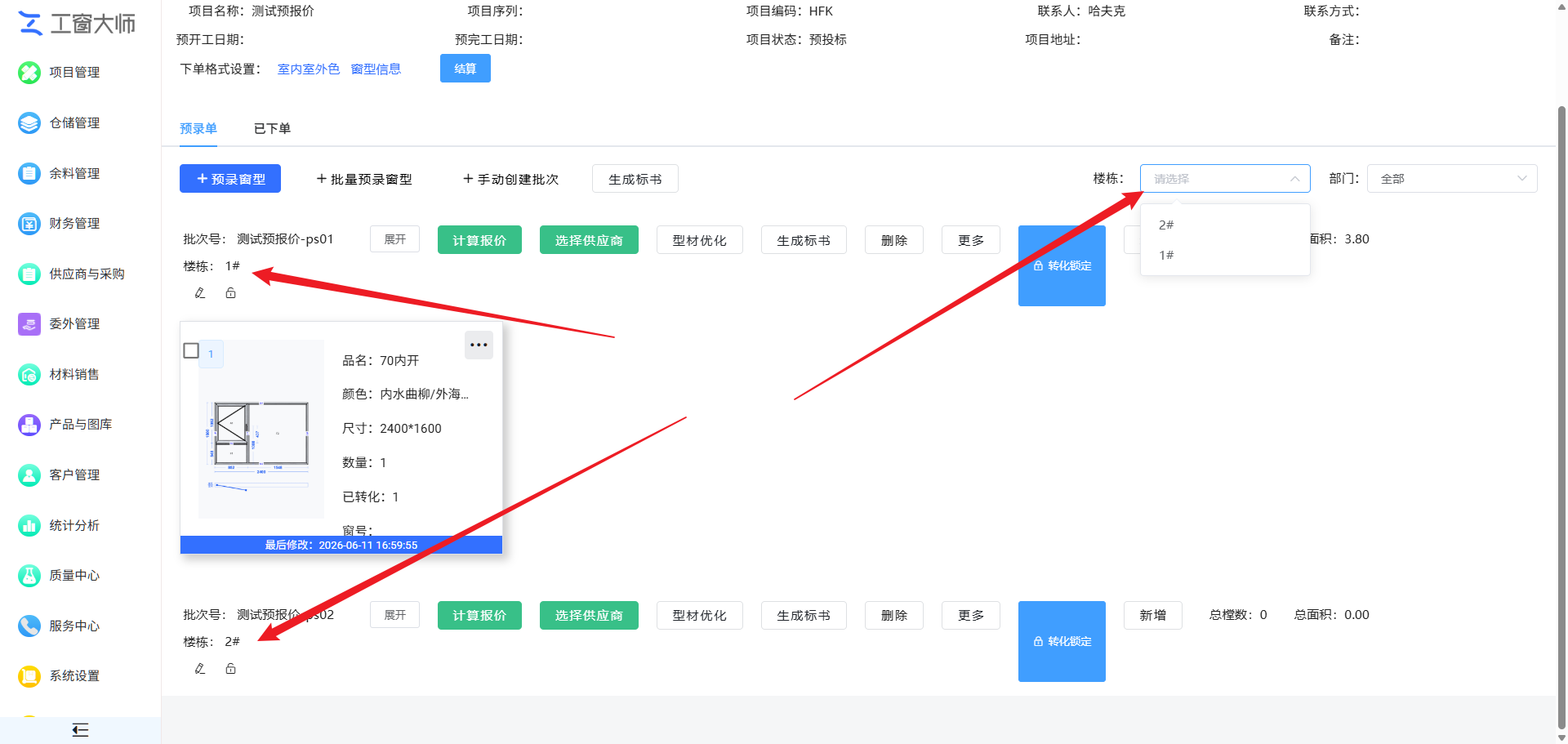Open 财务管理 sidebar icon
The height and width of the screenshot is (744, 1568).
[29, 224]
